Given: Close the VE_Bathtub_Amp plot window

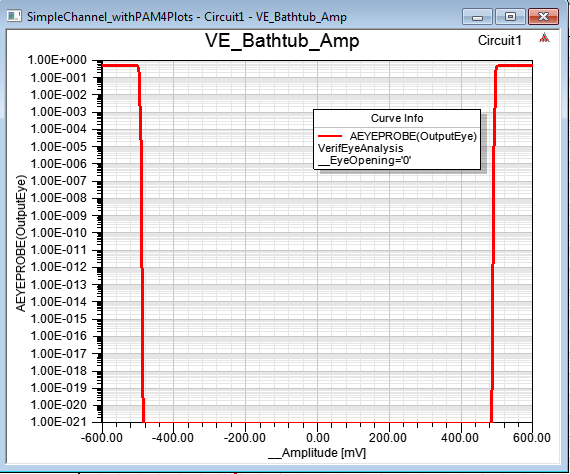Looking at the screenshot, I should tap(543, 17).
